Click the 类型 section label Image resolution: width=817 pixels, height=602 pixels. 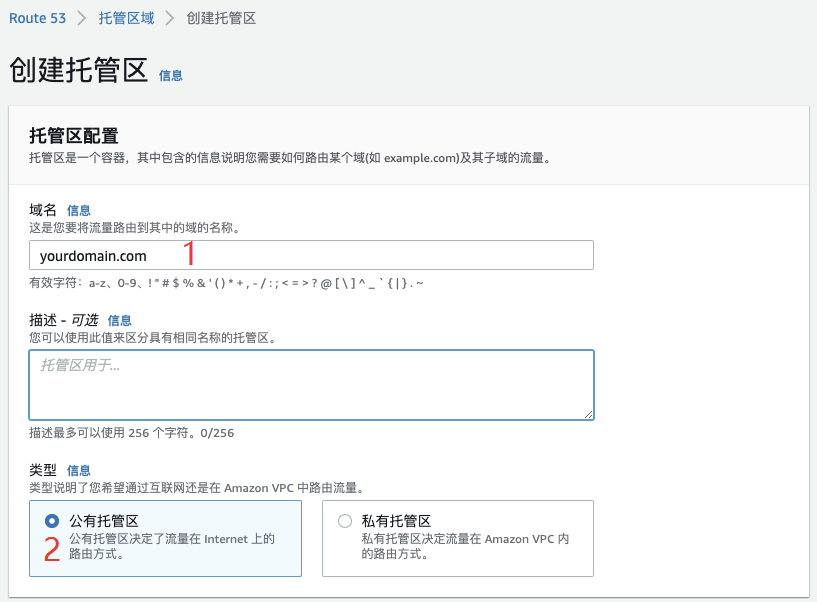43,470
